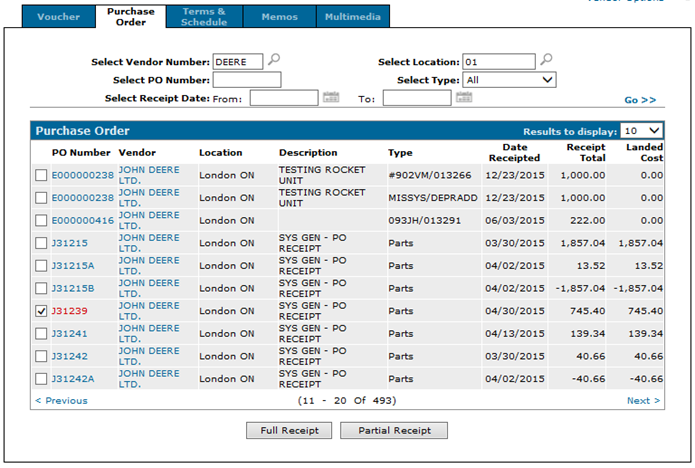Viewport: 695px width, 468px height.
Task: Open the location search magnifier
Action: (x=547, y=59)
